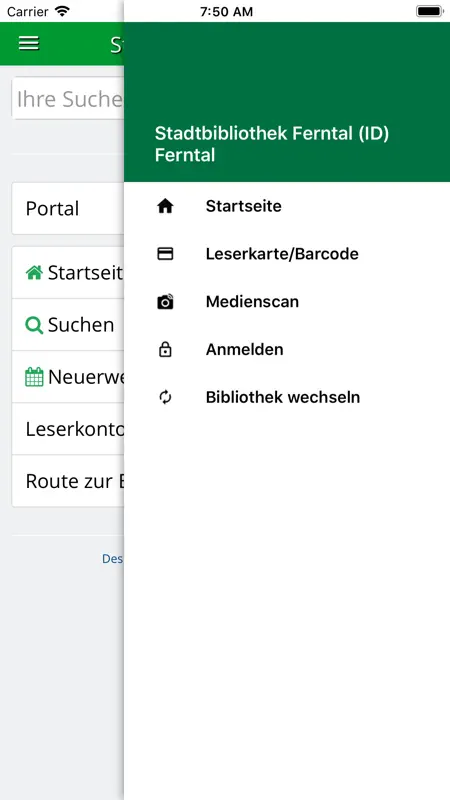Screen dimensions: 450x800
Task: Open the Leserkonto row behind the drawer
Action: coord(68,429)
